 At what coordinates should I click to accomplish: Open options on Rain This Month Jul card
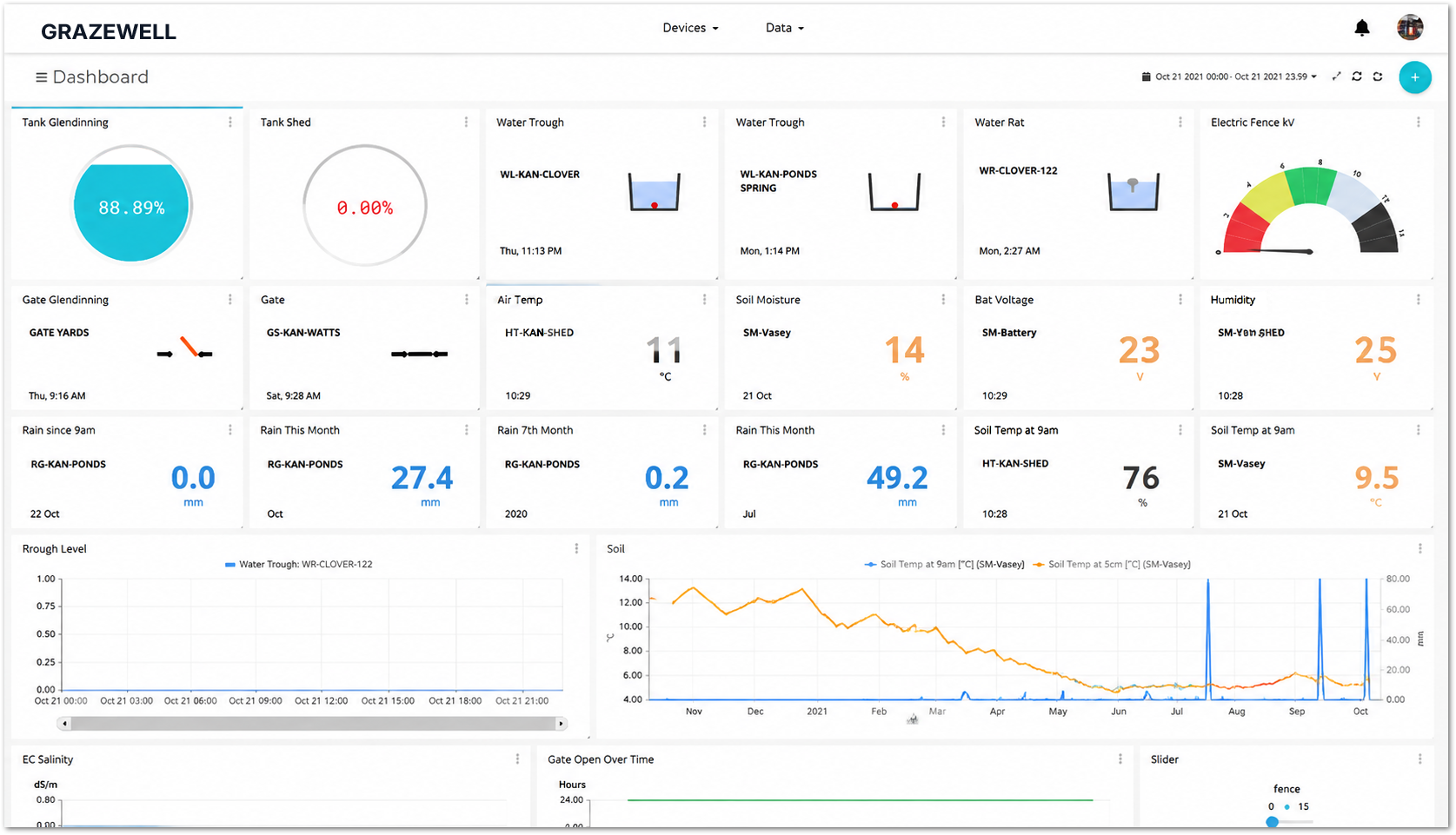943,430
